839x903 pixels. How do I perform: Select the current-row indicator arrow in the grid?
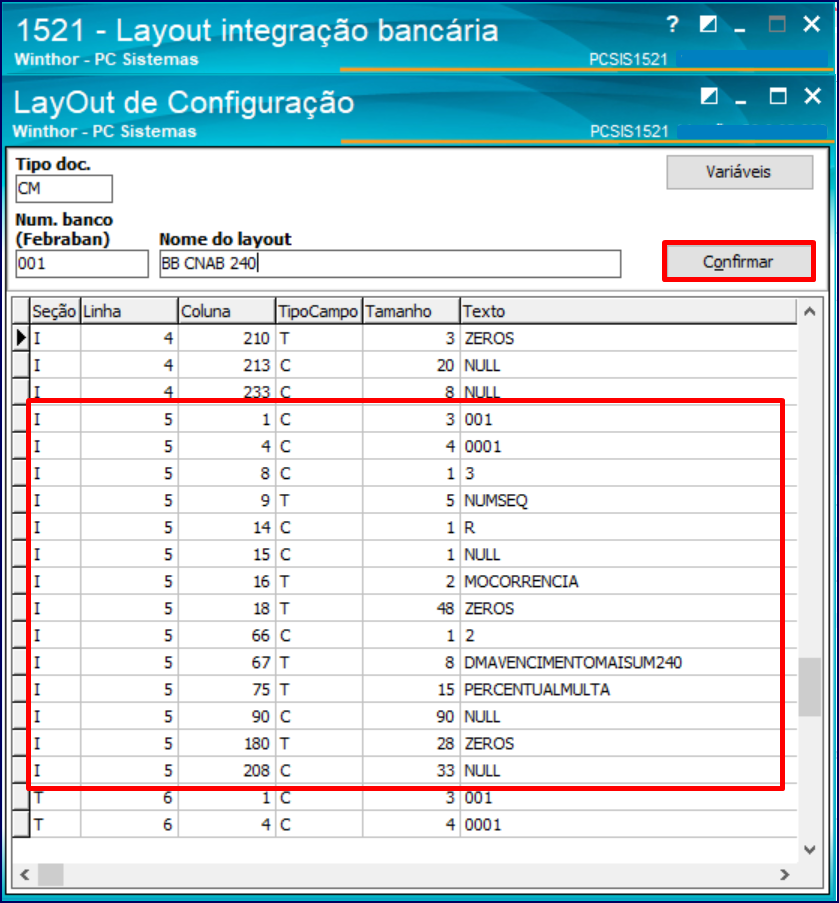point(21,338)
